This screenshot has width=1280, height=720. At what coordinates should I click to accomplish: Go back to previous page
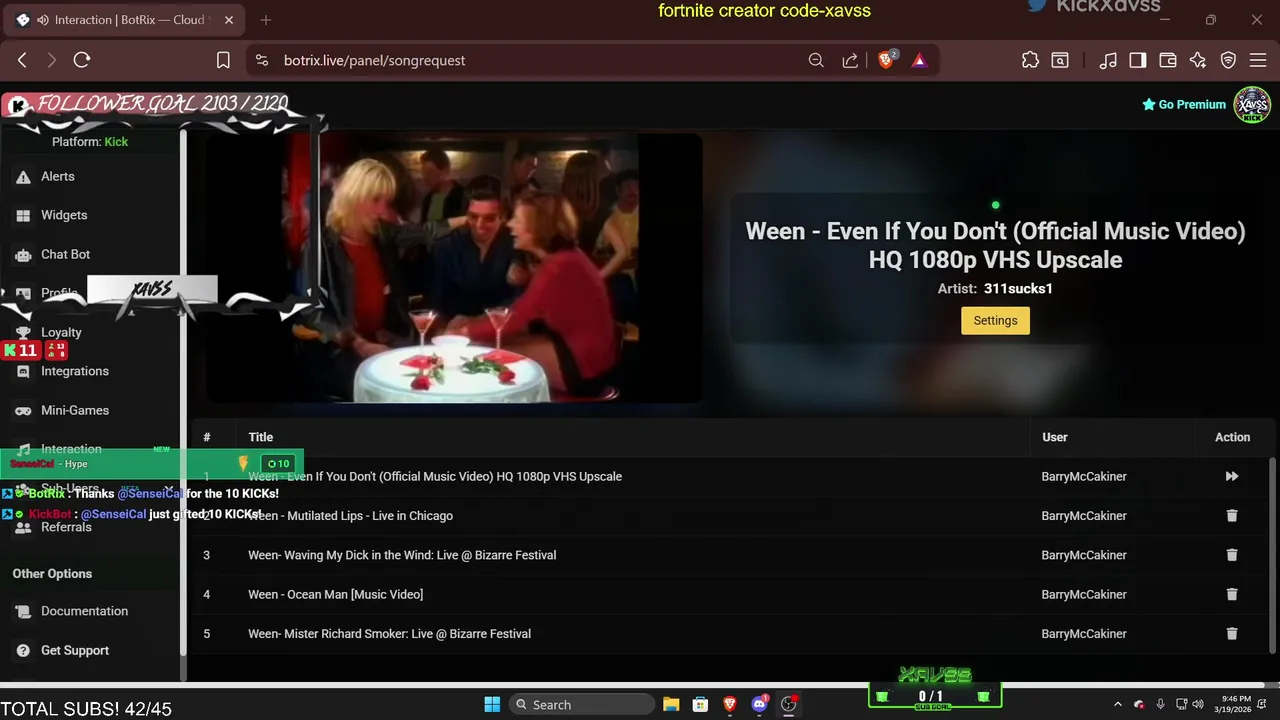22,60
